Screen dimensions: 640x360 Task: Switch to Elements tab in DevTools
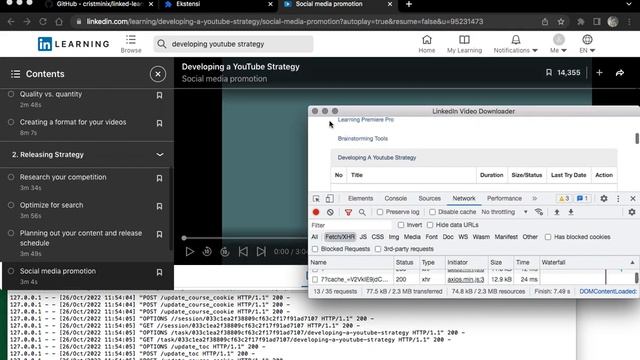coord(360,198)
